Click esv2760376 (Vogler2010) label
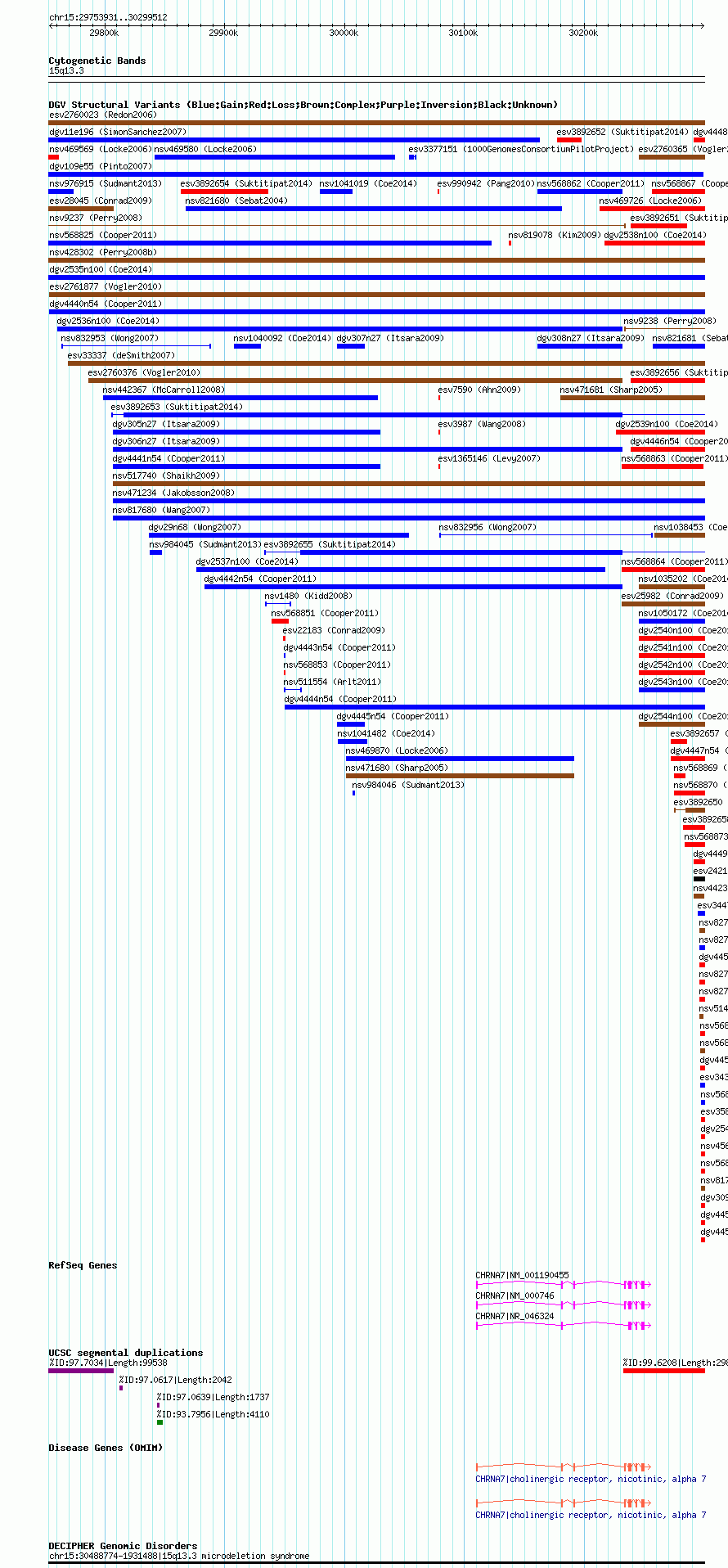728x1568 pixels. (144, 373)
